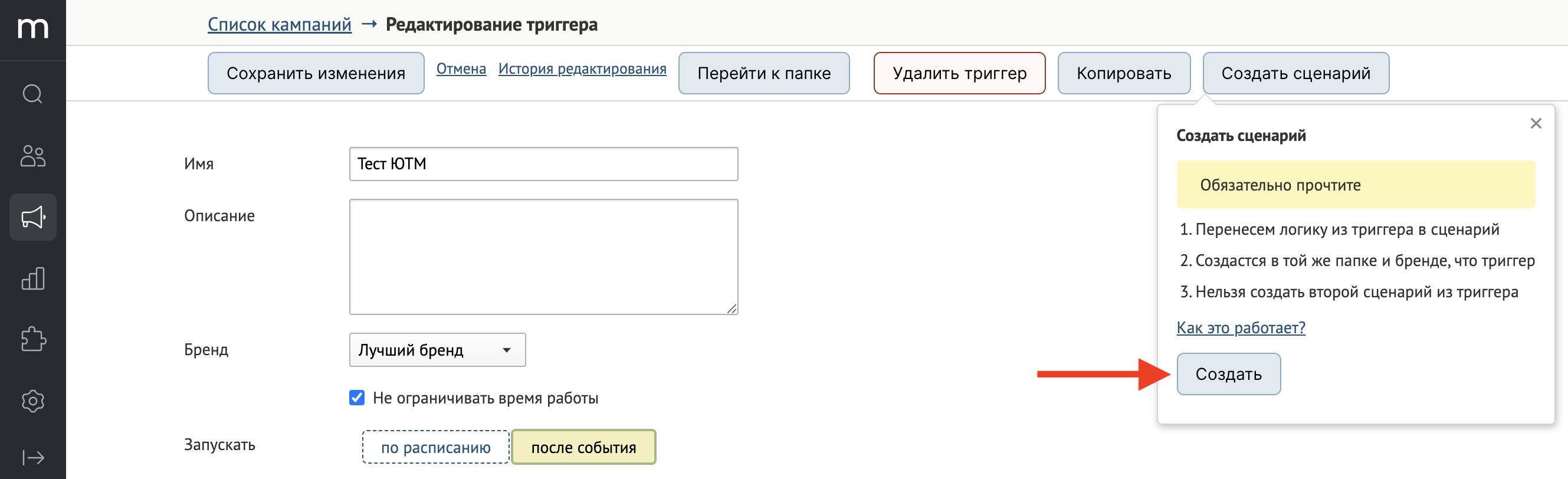Screen dimensions: 1568x479
Task: Click the Описание text area
Action: (543, 257)
